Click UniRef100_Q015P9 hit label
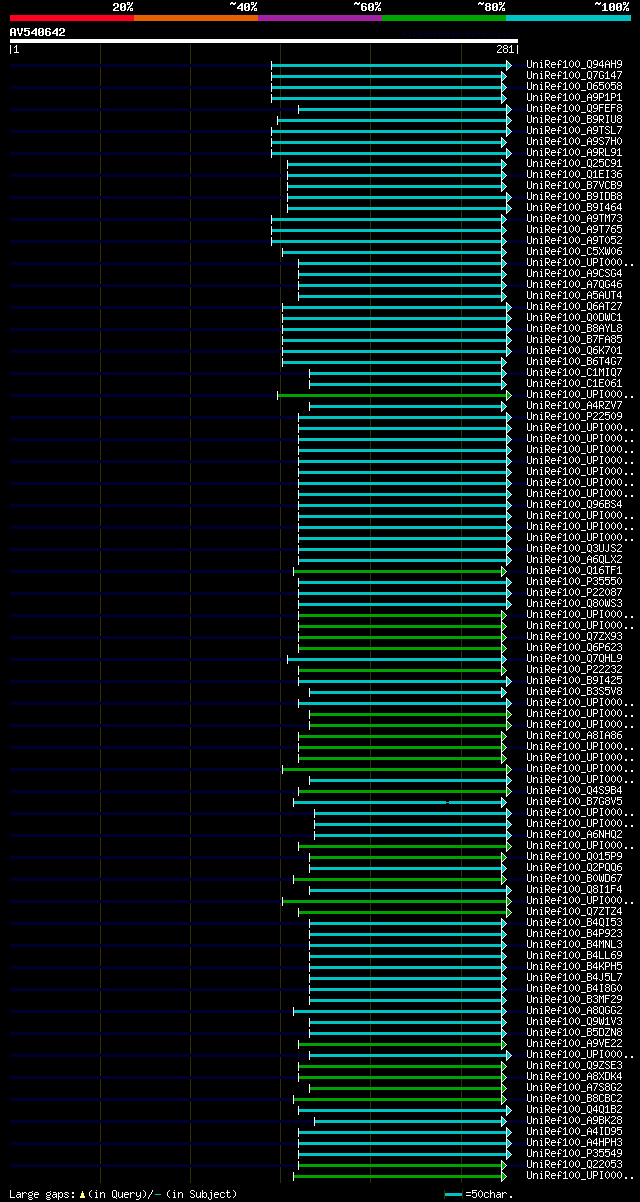This screenshot has width=640, height=1202. (574, 856)
